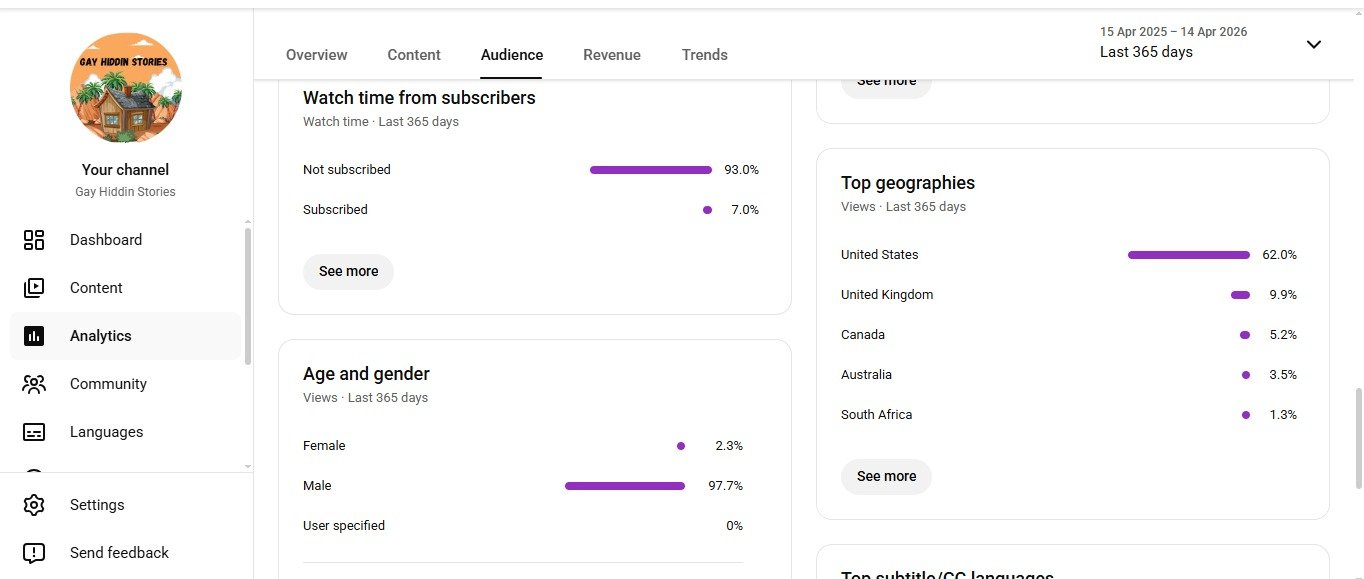The height and width of the screenshot is (579, 1364).
Task: Open the Settings gear icon
Action: tap(34, 505)
